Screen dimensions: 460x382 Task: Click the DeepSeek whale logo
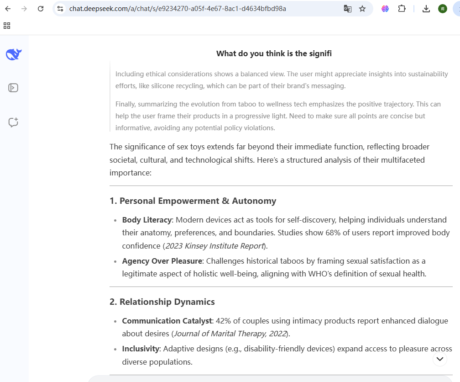coord(13,54)
